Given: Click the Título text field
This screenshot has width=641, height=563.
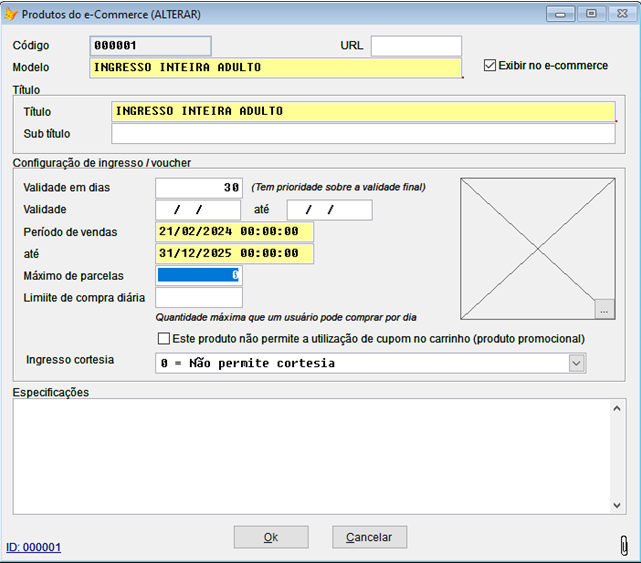Looking at the screenshot, I should pyautogui.click(x=363, y=111).
